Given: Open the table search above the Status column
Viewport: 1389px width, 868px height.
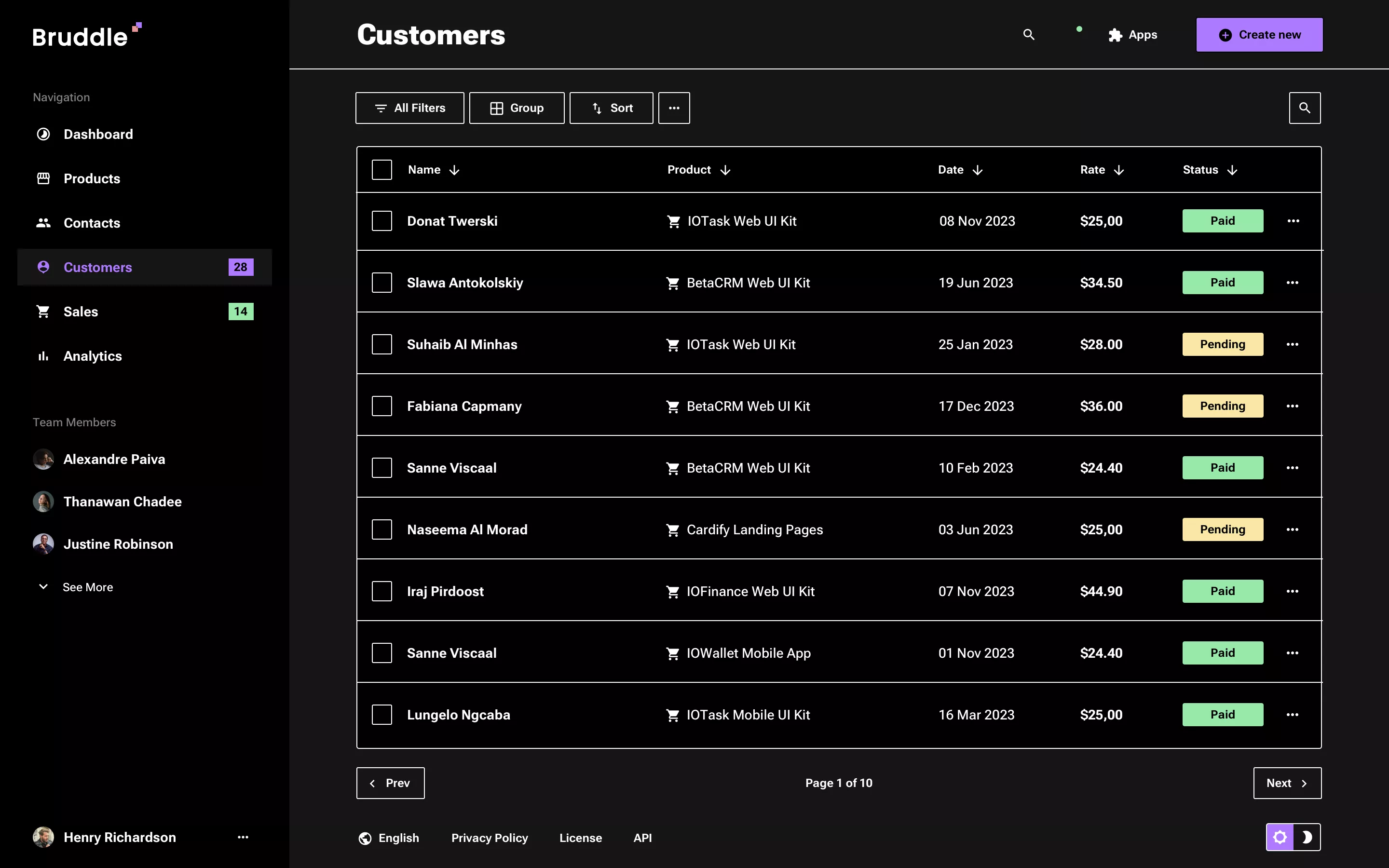Looking at the screenshot, I should (1305, 108).
